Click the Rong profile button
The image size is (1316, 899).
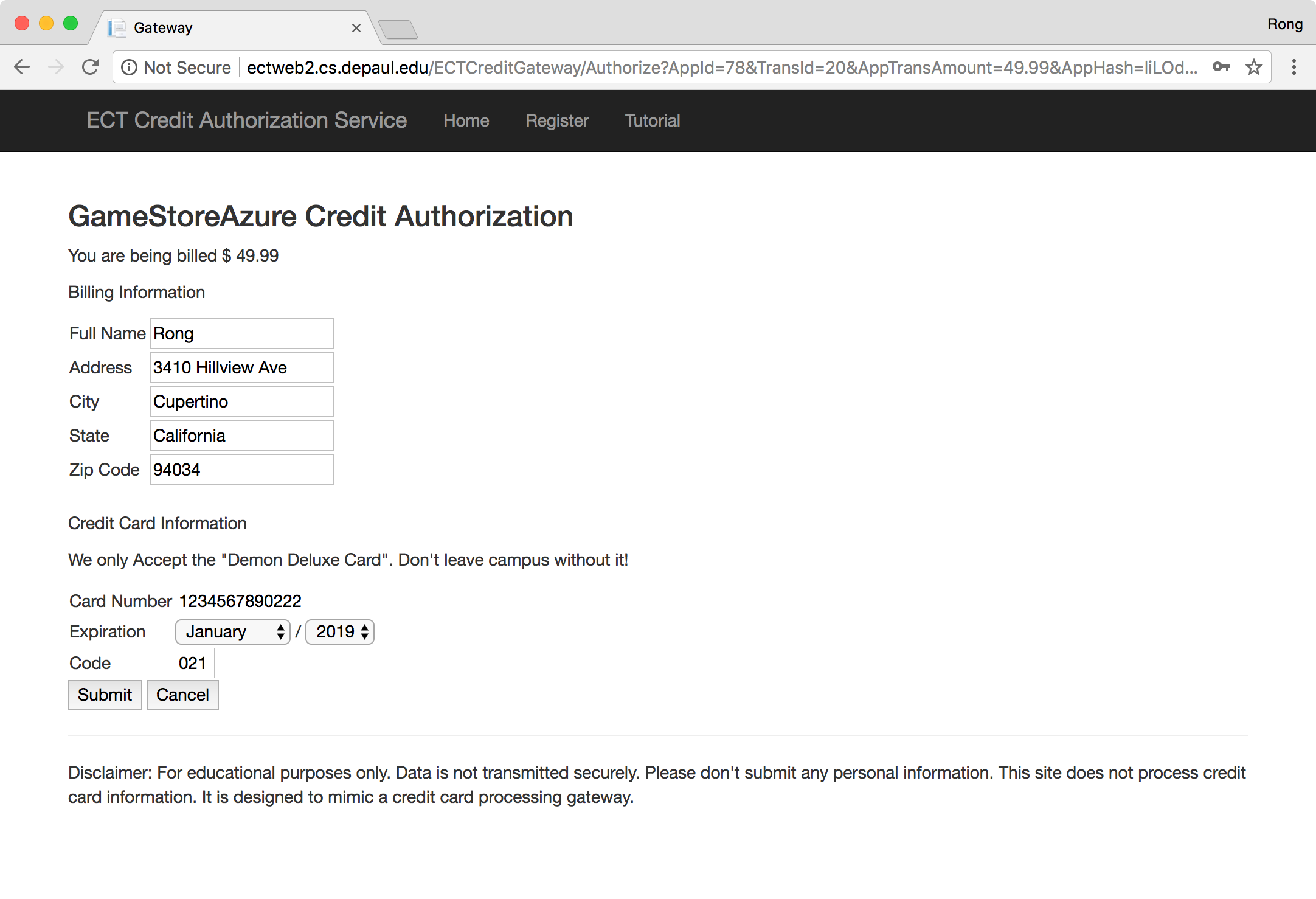click(1284, 24)
